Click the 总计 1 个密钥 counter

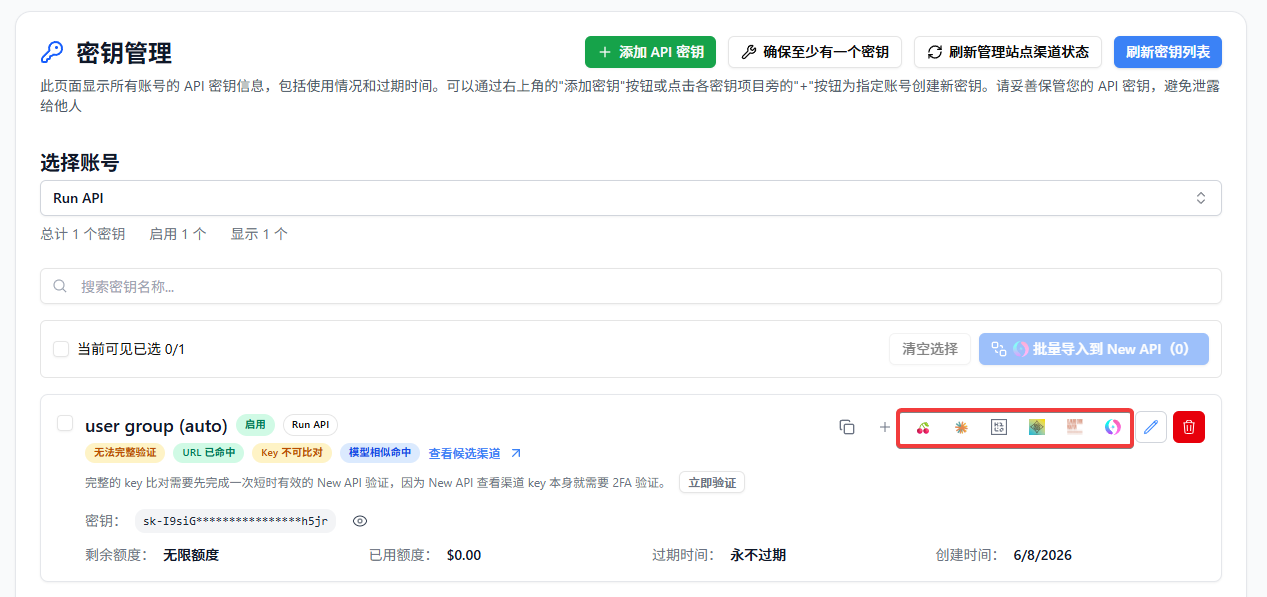[x=83, y=234]
